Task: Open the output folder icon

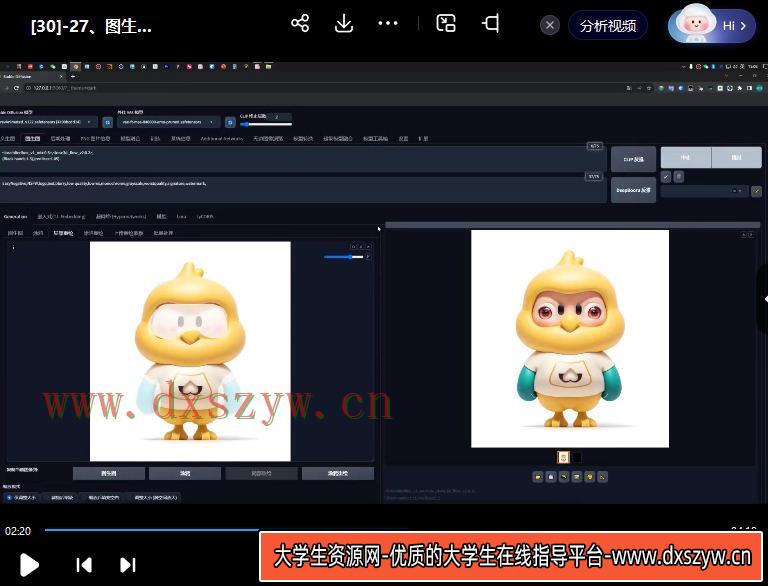Action: coord(538,476)
